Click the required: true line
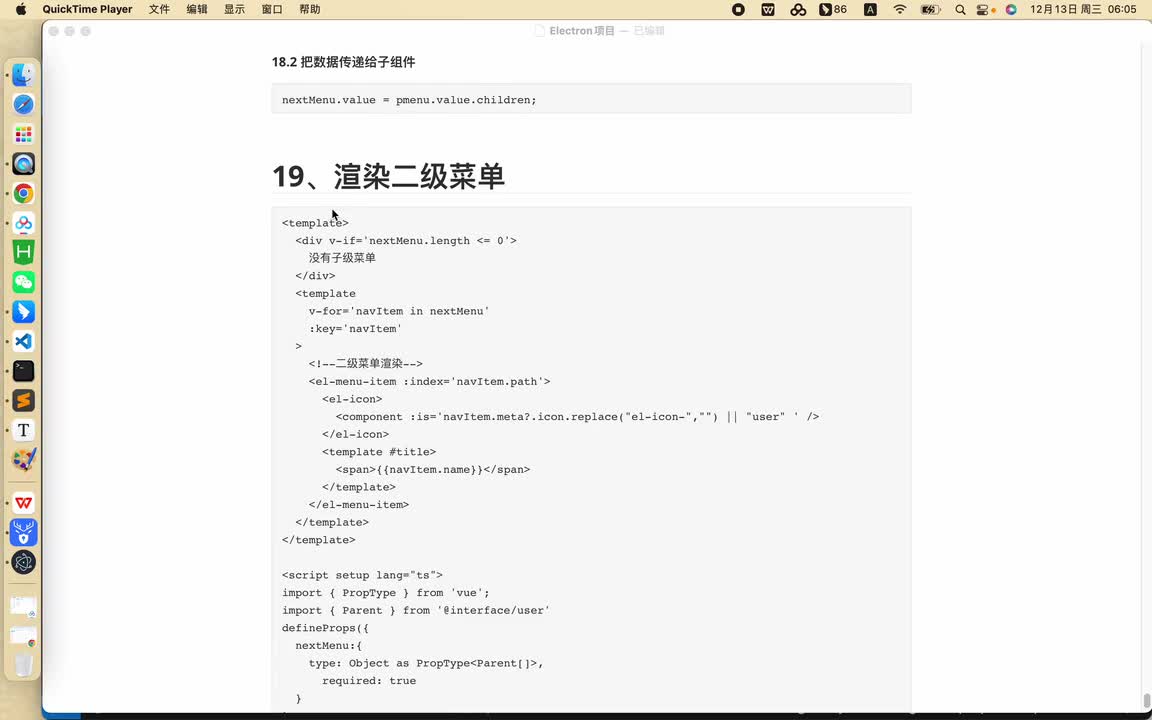Image resolution: width=1152 pixels, height=720 pixels. 369,681
